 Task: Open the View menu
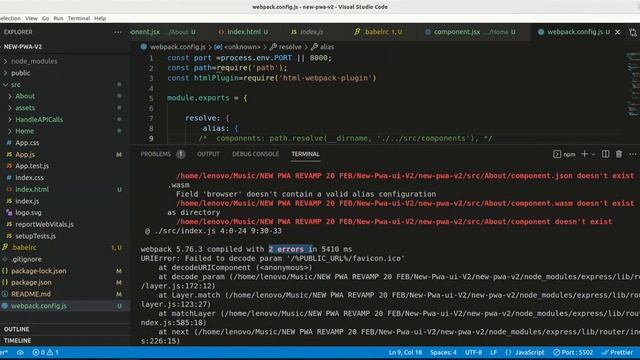pyautogui.click(x=31, y=18)
